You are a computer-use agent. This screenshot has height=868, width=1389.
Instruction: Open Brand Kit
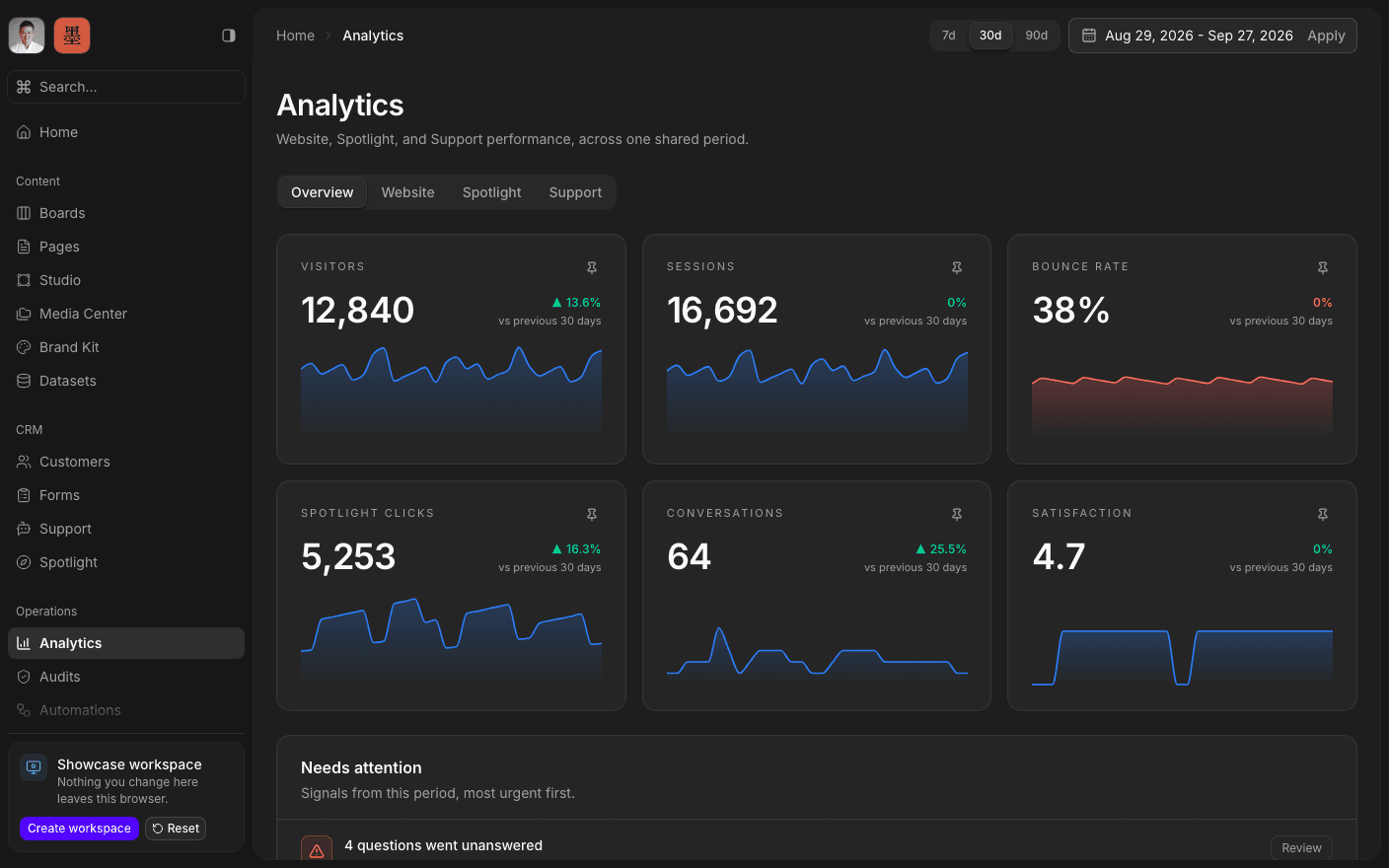(x=126, y=347)
